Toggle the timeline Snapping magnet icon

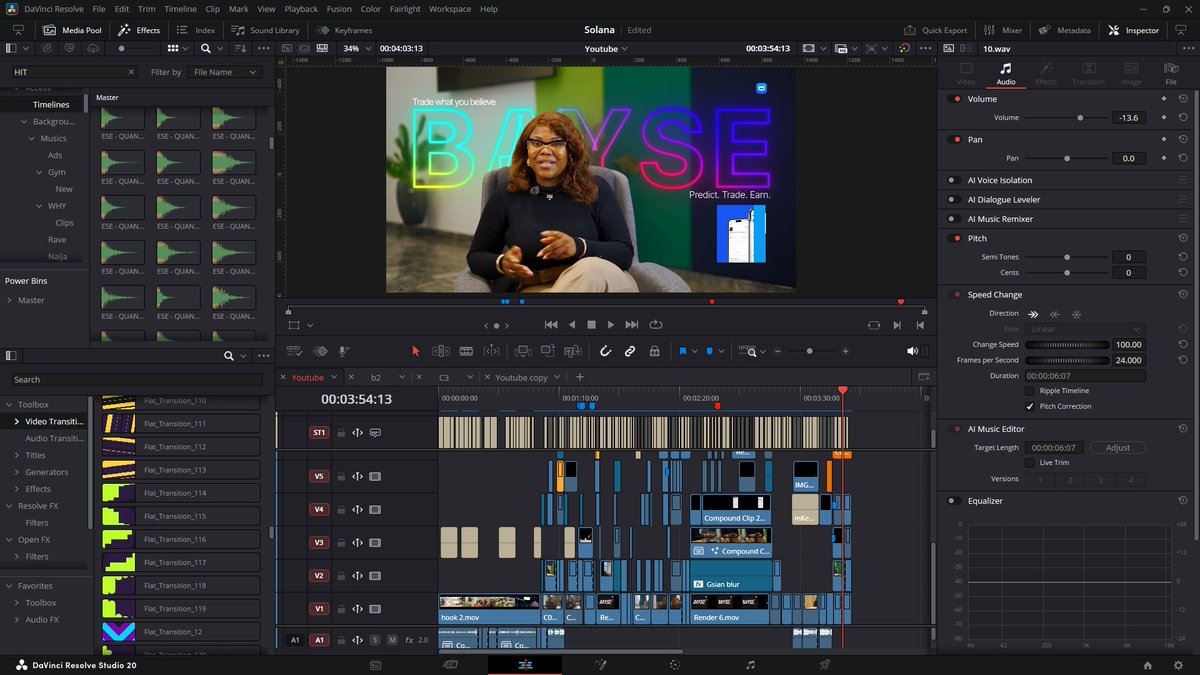605,351
